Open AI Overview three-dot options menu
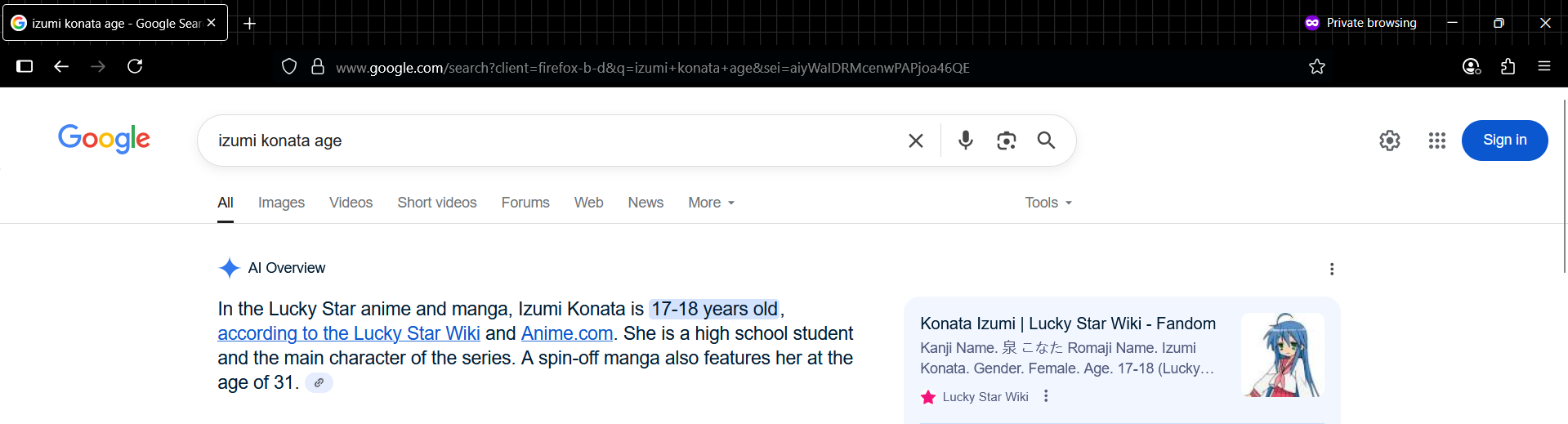Viewport: 1568px width, 424px height. [1332, 269]
